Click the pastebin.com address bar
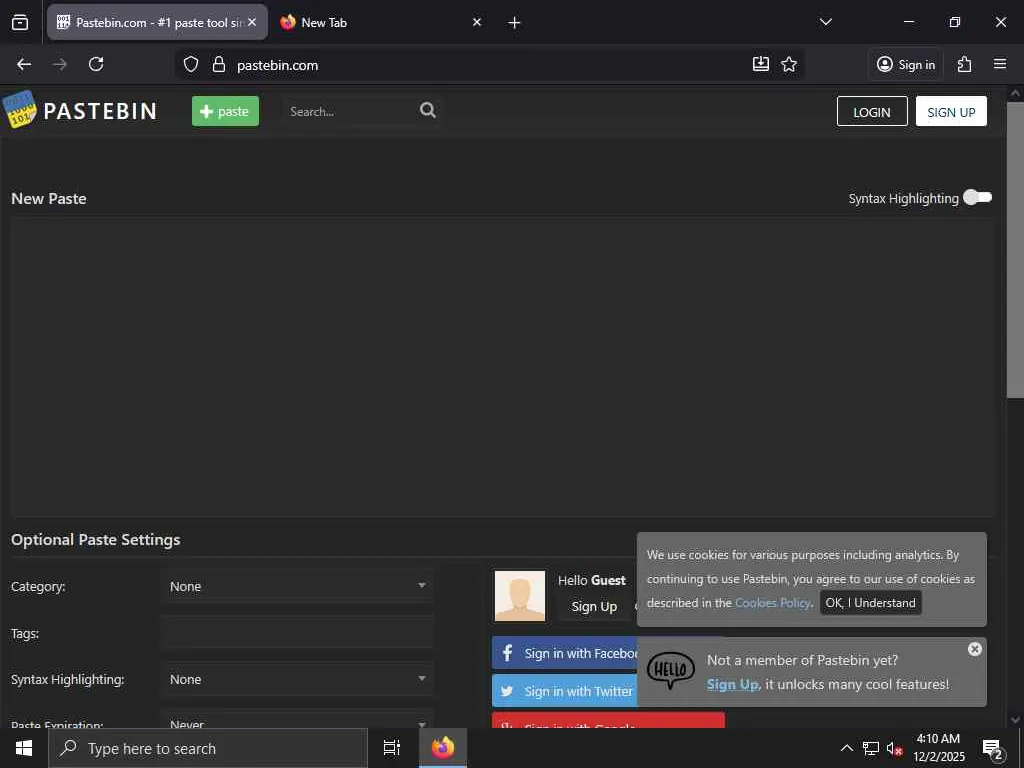 tap(490, 65)
